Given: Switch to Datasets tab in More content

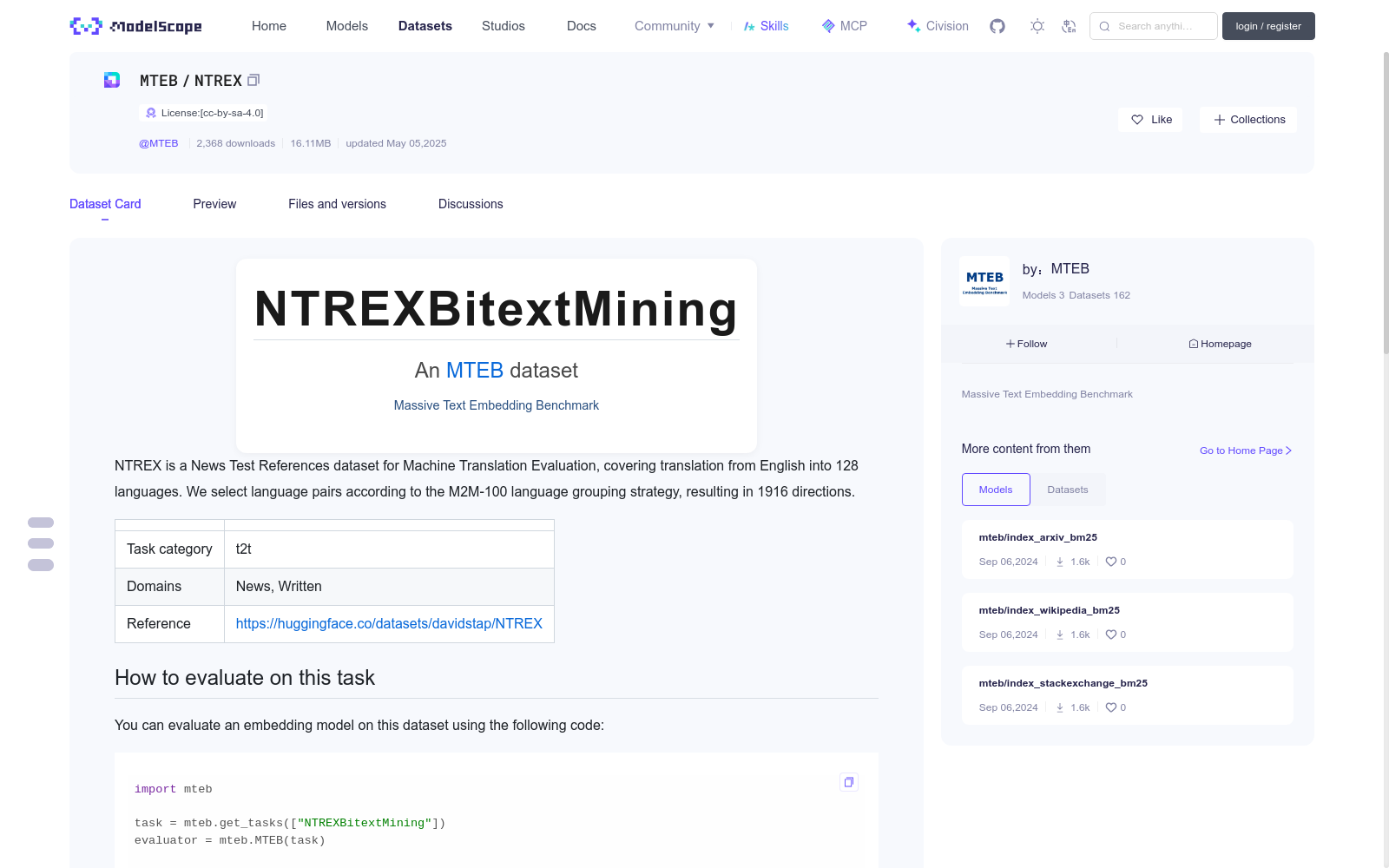Looking at the screenshot, I should (1068, 490).
